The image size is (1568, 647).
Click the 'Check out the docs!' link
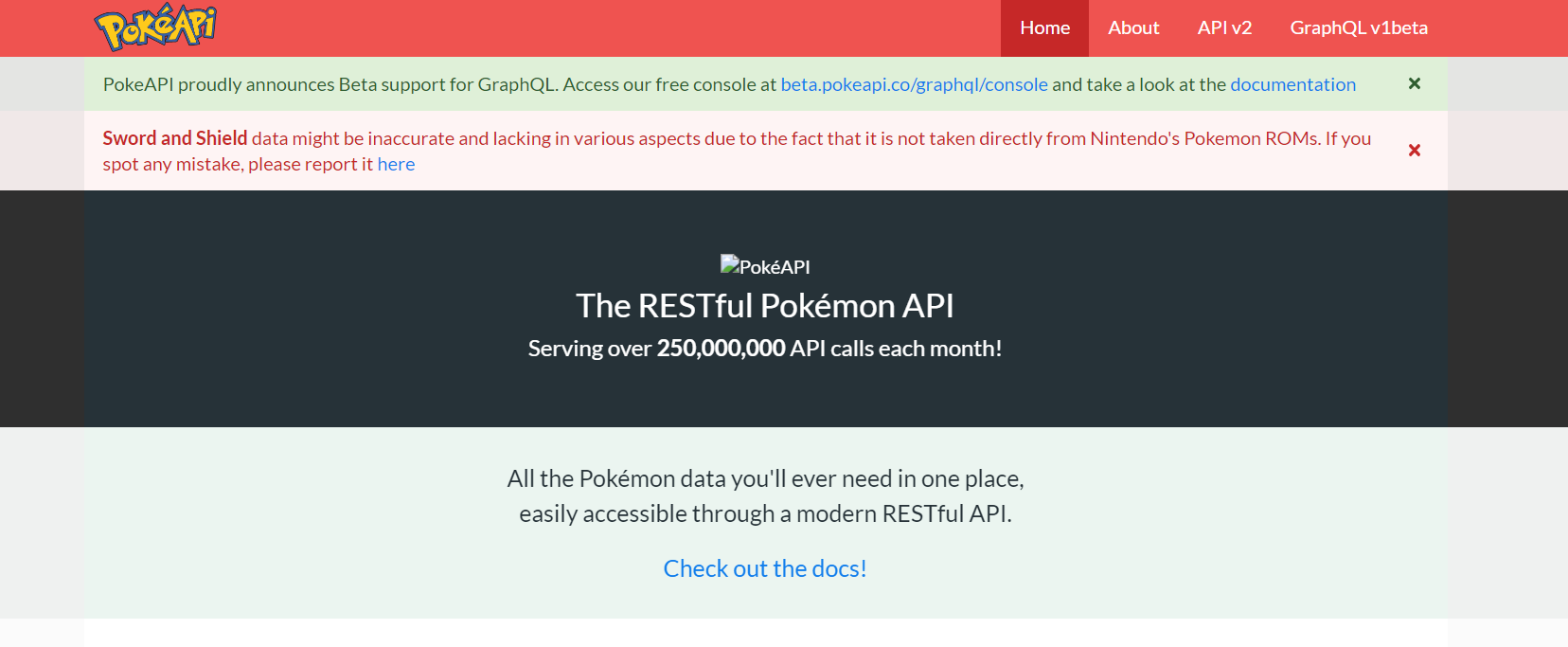pyautogui.click(x=765, y=568)
